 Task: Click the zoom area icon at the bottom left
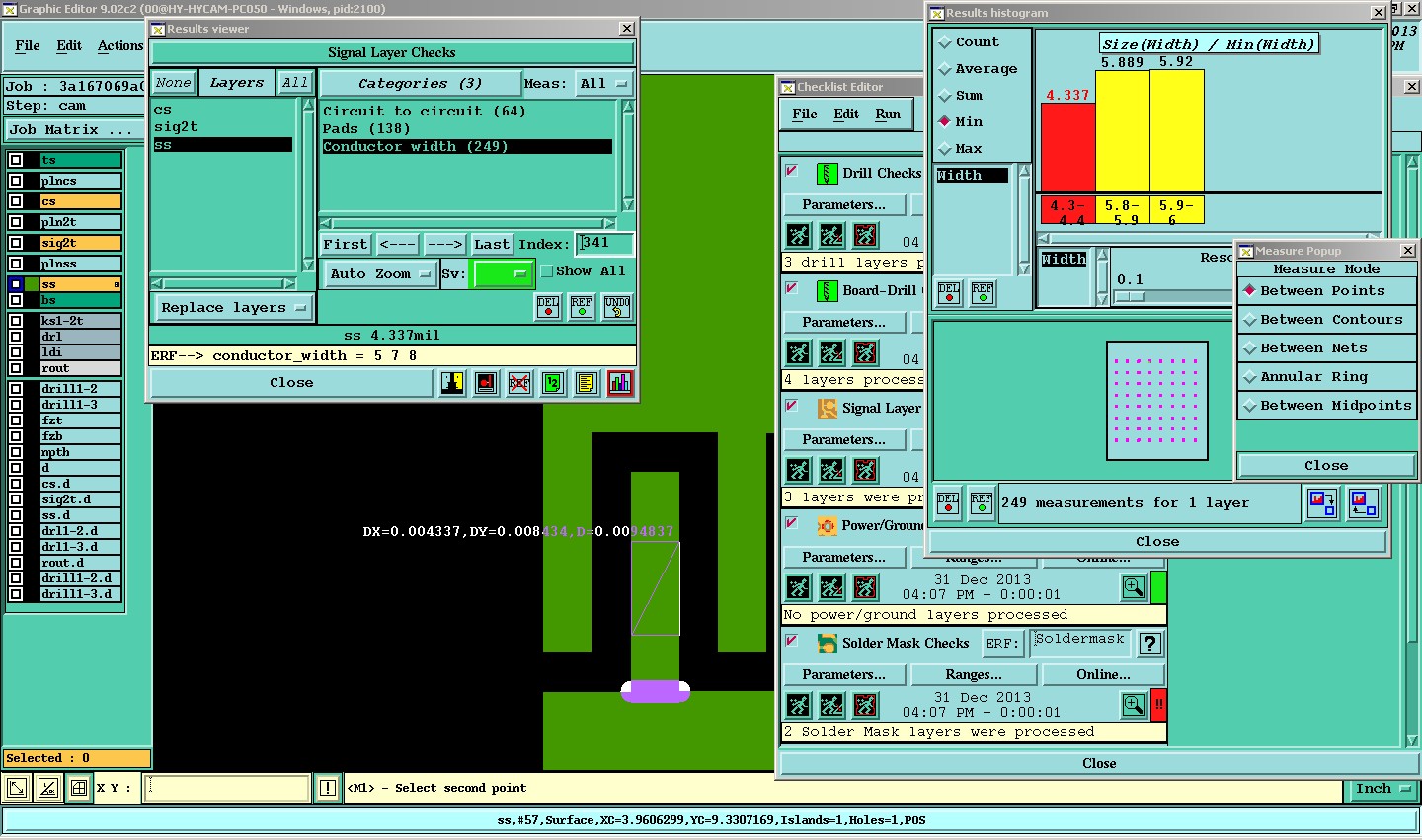(x=17, y=788)
